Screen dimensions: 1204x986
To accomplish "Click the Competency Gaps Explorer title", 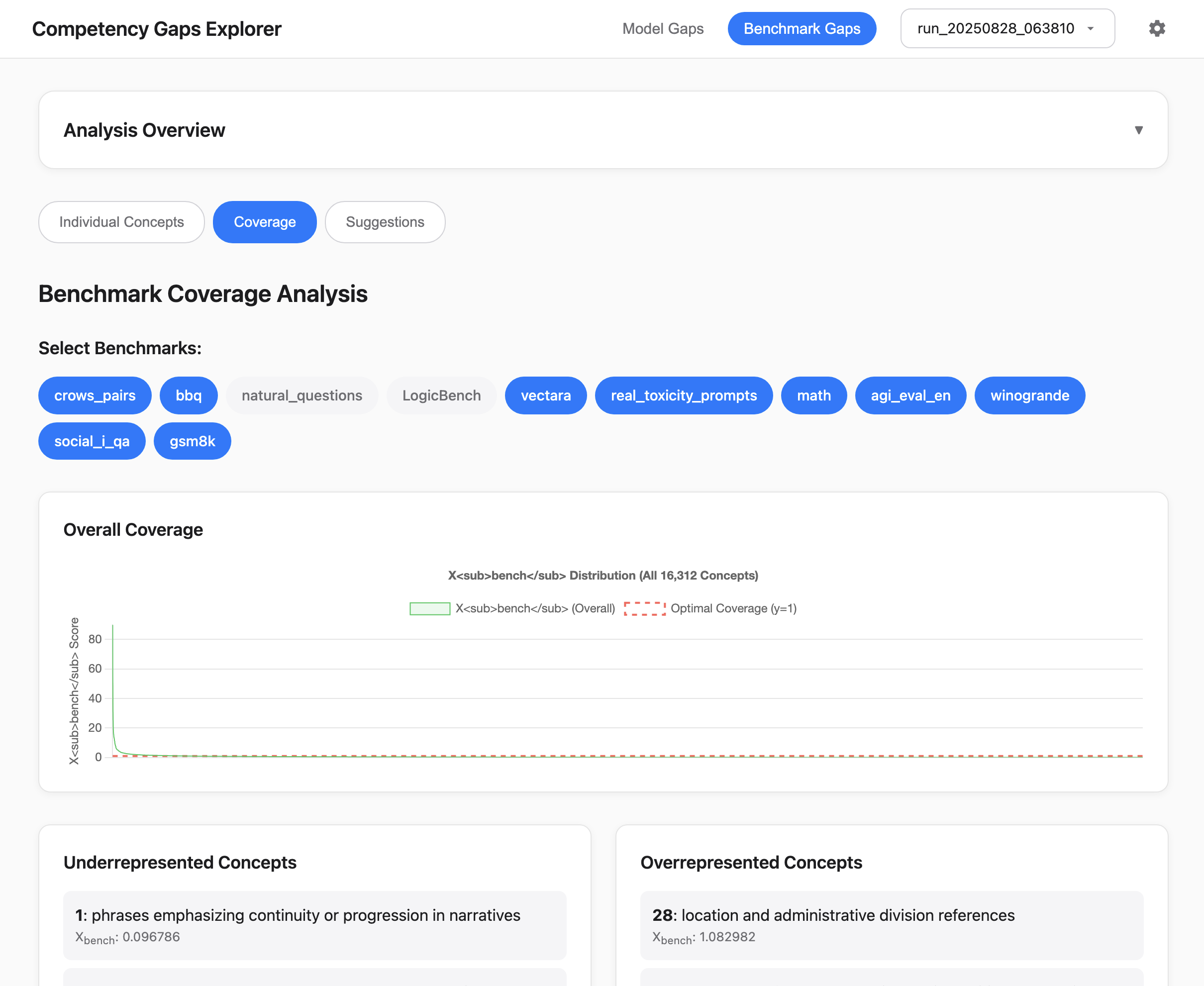I will pos(157,29).
